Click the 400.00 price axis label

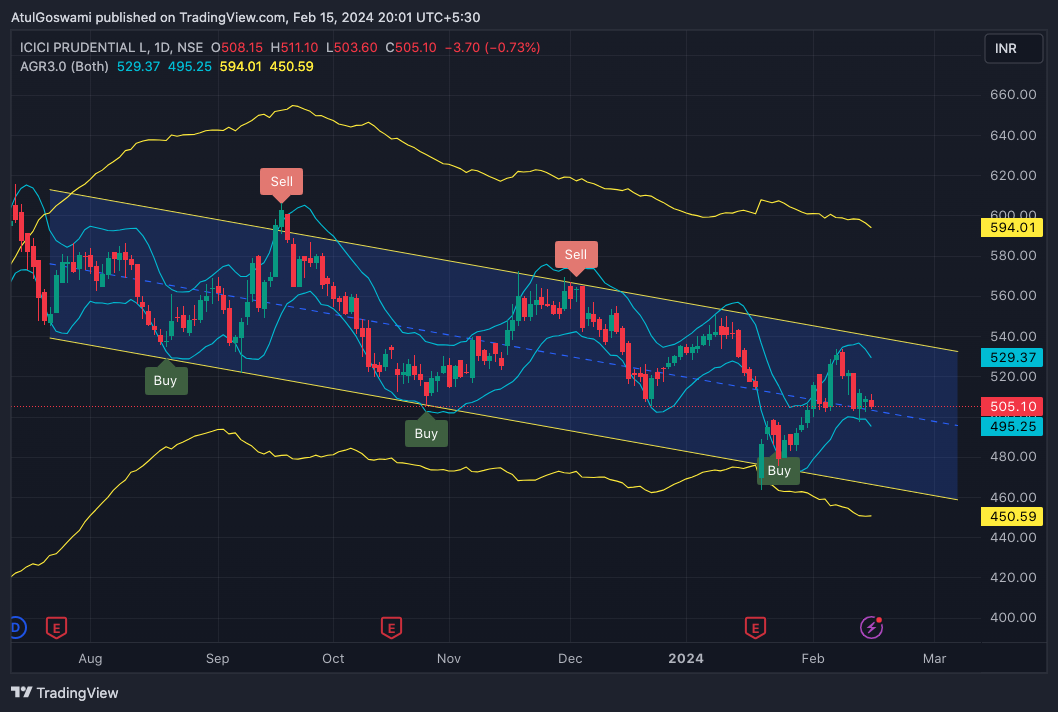click(1013, 618)
